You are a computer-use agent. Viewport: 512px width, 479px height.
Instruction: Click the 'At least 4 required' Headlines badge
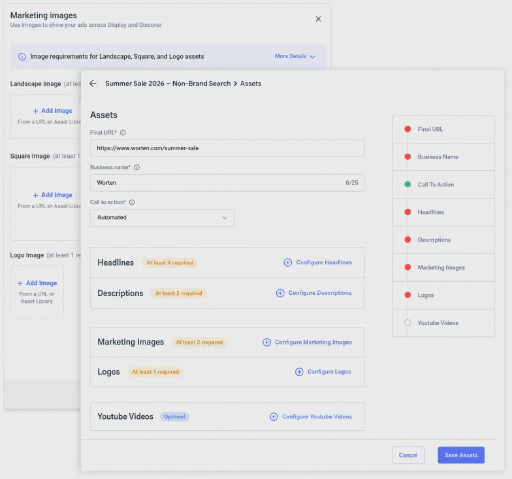[170, 263]
